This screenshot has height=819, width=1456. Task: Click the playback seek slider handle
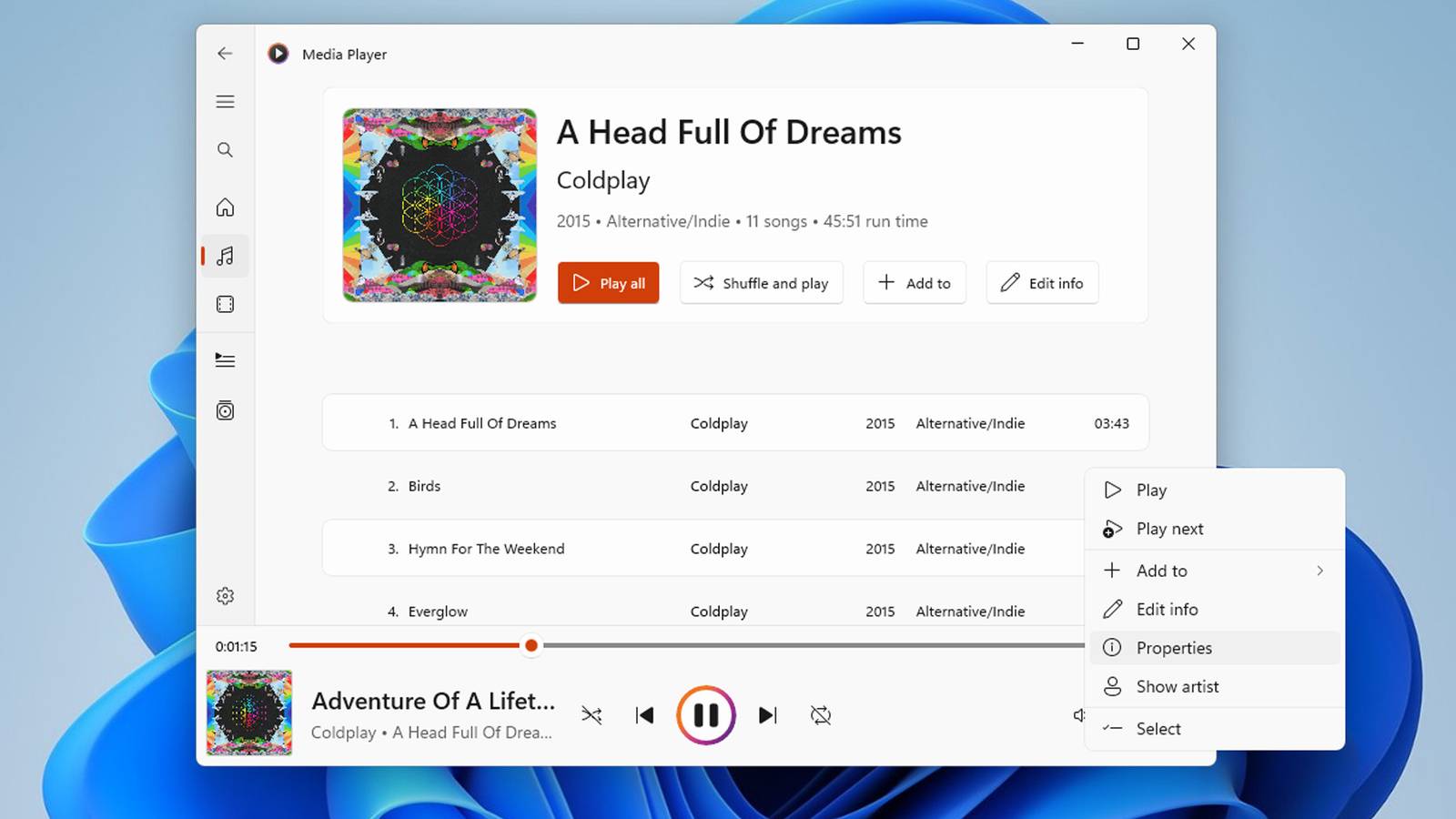[x=531, y=646]
